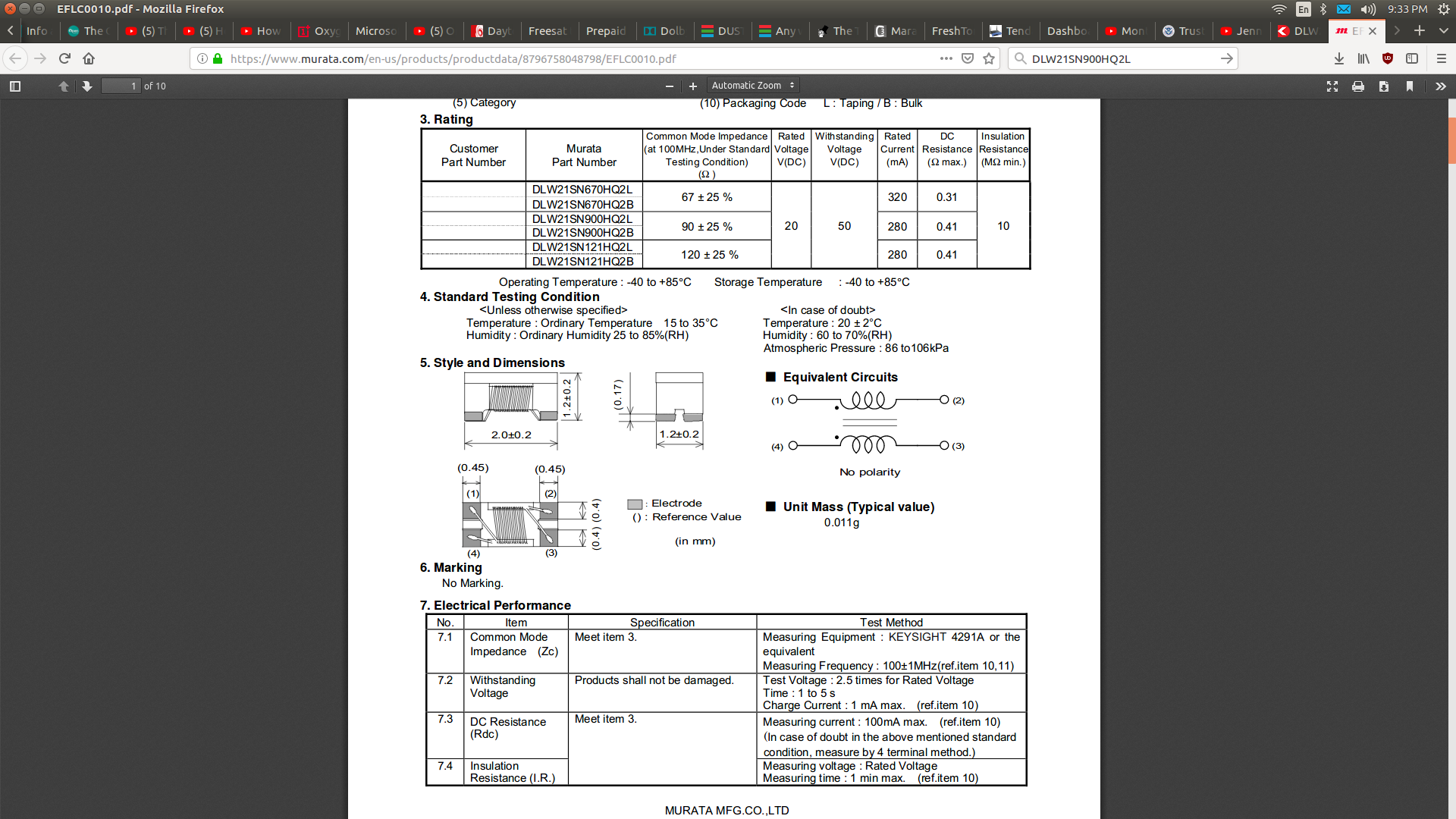Switch to the Info tab
The width and height of the screenshot is (1456, 819).
36,31
